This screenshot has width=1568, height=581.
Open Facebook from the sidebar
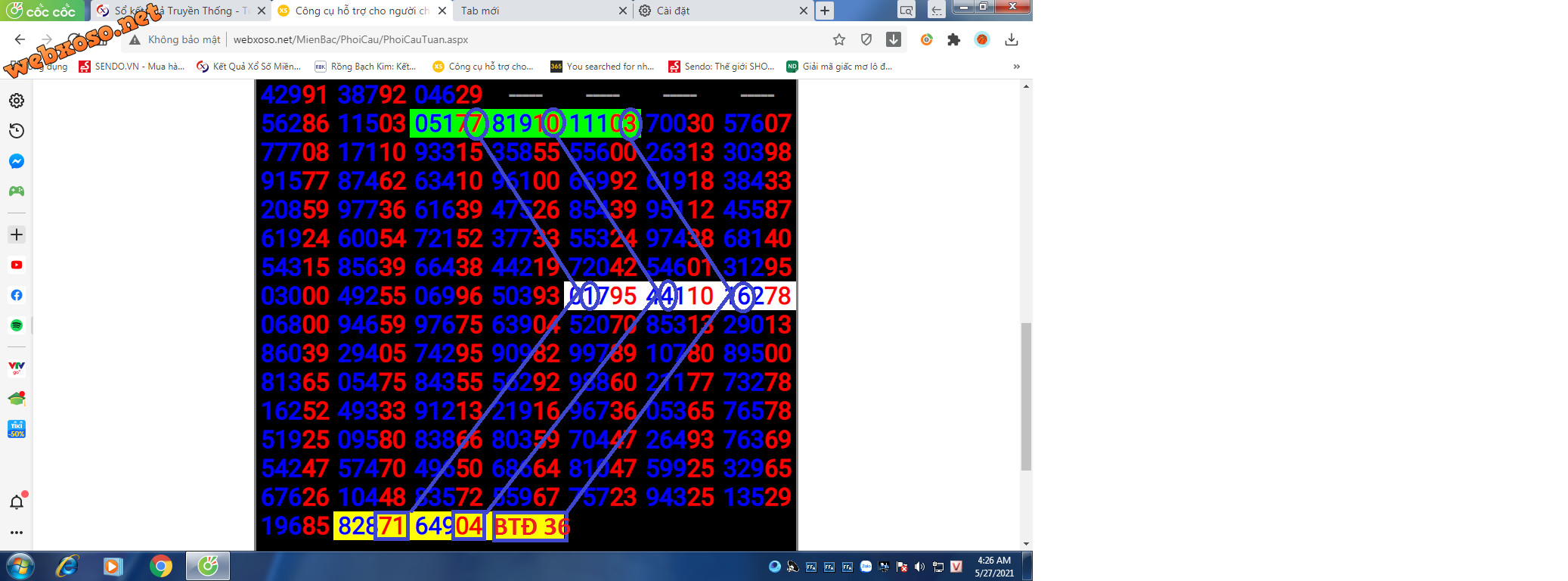tap(16, 295)
